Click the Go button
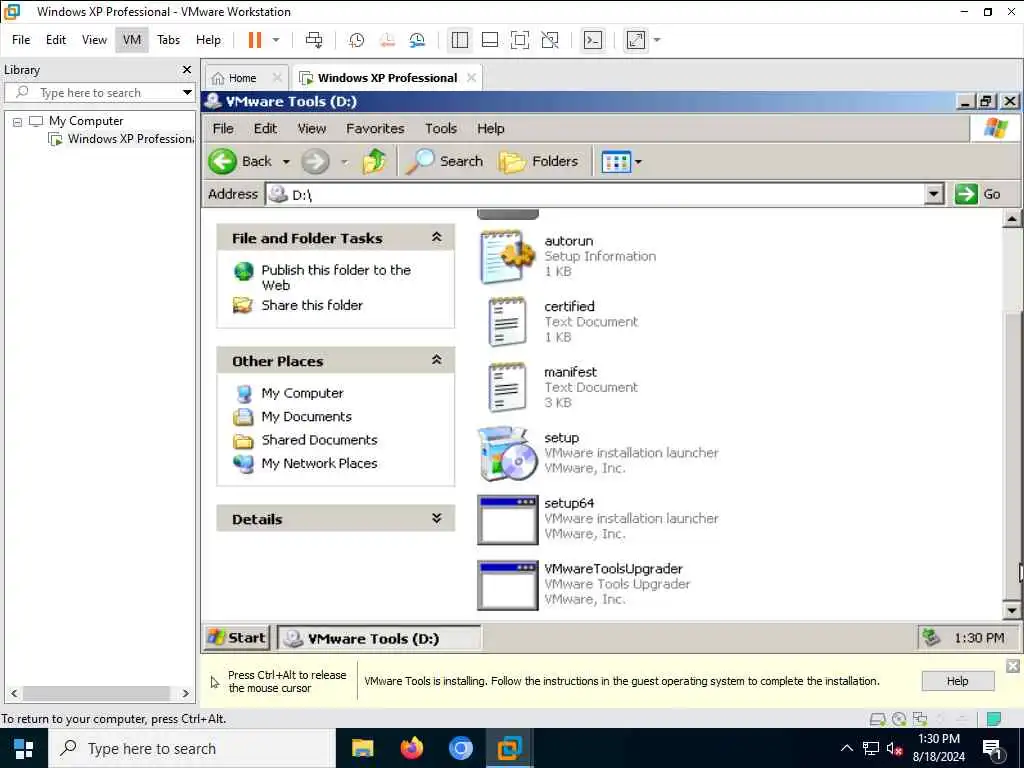 pyautogui.click(x=978, y=194)
